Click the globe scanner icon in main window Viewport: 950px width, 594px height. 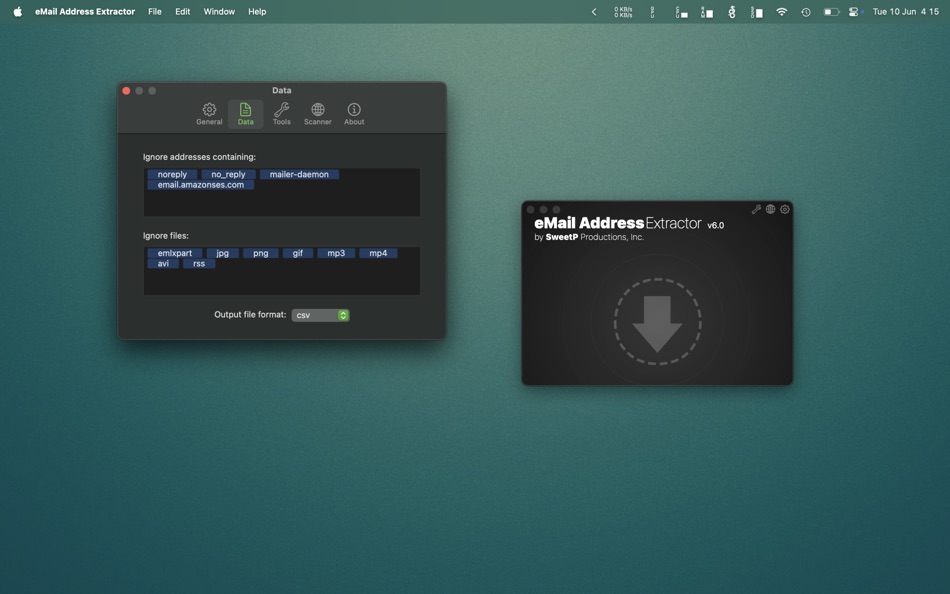pos(770,209)
